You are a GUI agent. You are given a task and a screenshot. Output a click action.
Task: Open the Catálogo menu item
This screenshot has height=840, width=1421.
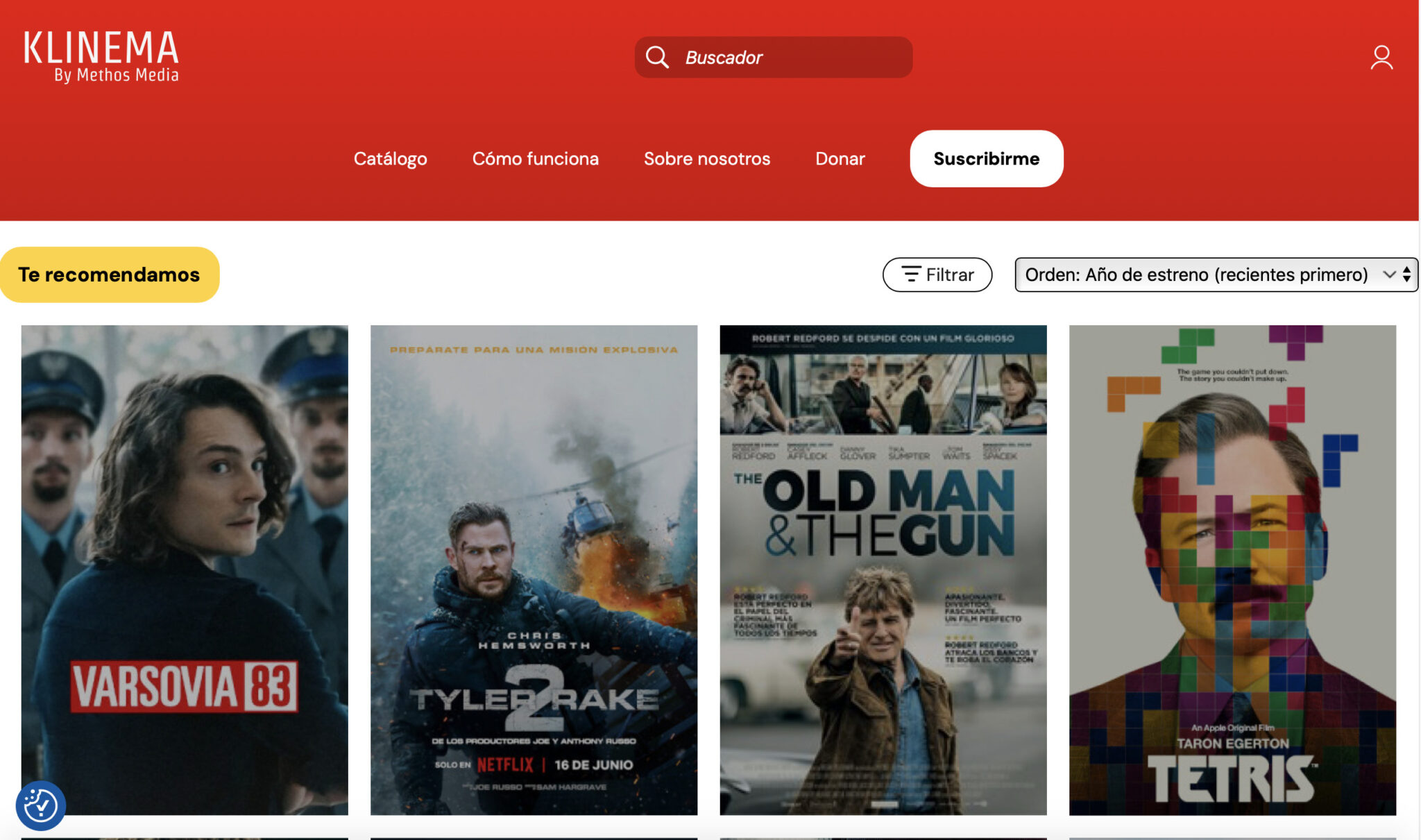(x=391, y=158)
